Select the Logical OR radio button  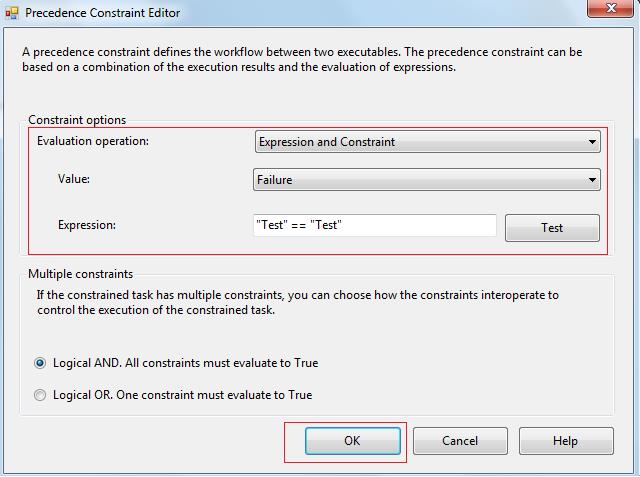pos(41,395)
